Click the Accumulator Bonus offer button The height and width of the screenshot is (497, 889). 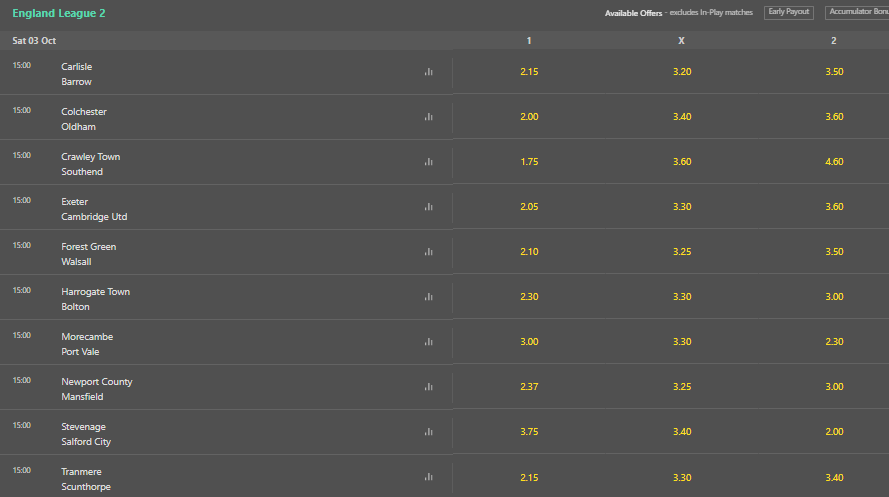tap(857, 12)
